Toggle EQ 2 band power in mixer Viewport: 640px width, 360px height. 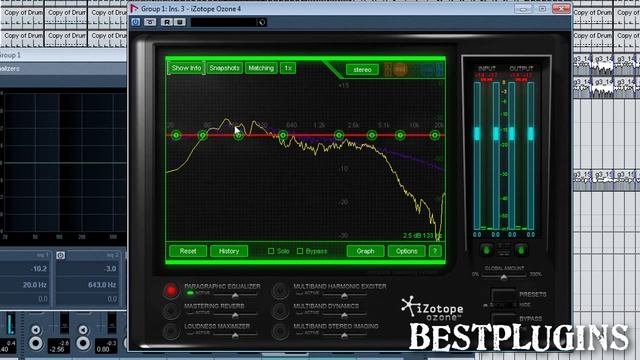pyautogui.click(x=60, y=256)
